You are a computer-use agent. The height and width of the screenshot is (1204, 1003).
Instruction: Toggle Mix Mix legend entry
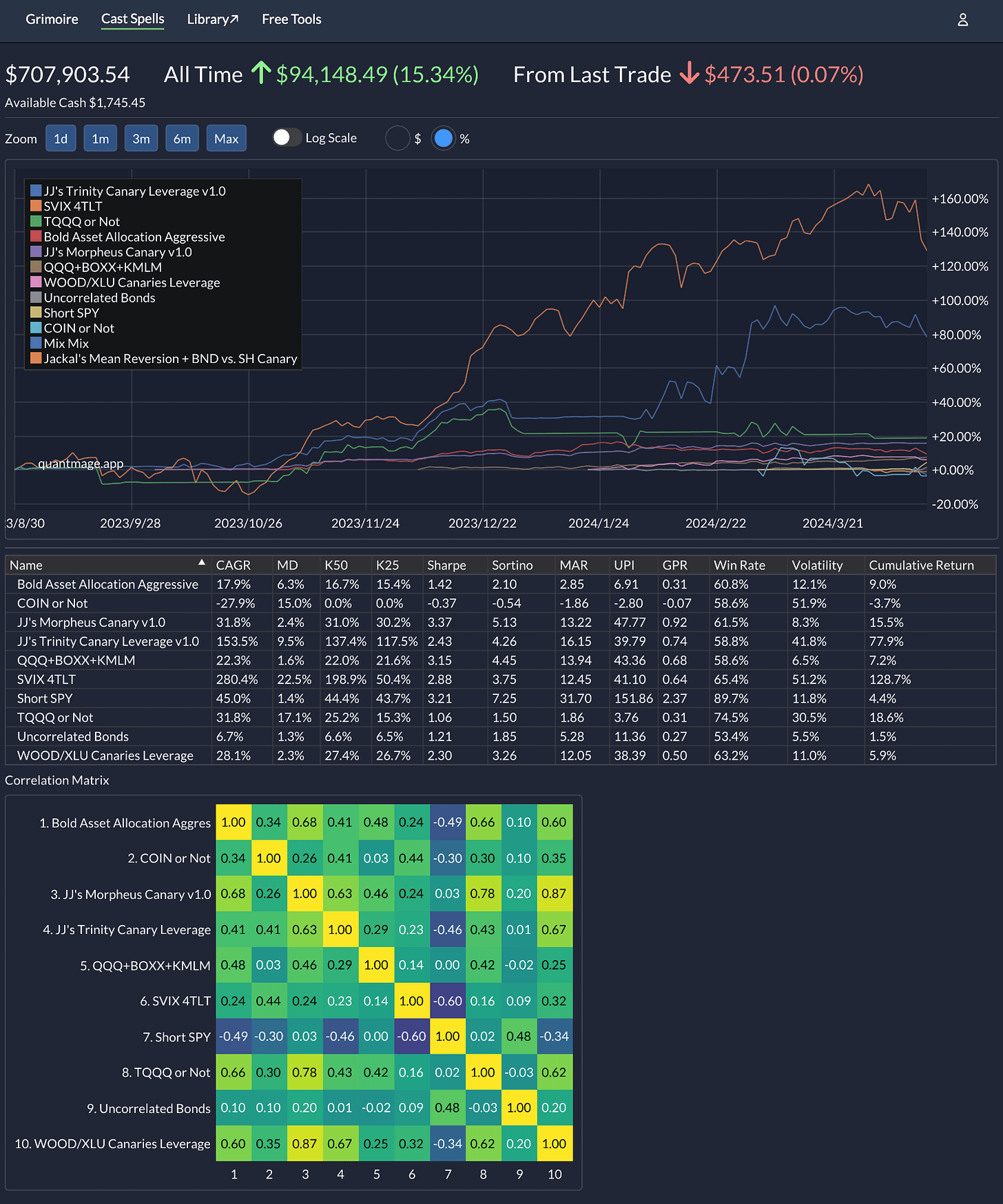coord(59,343)
